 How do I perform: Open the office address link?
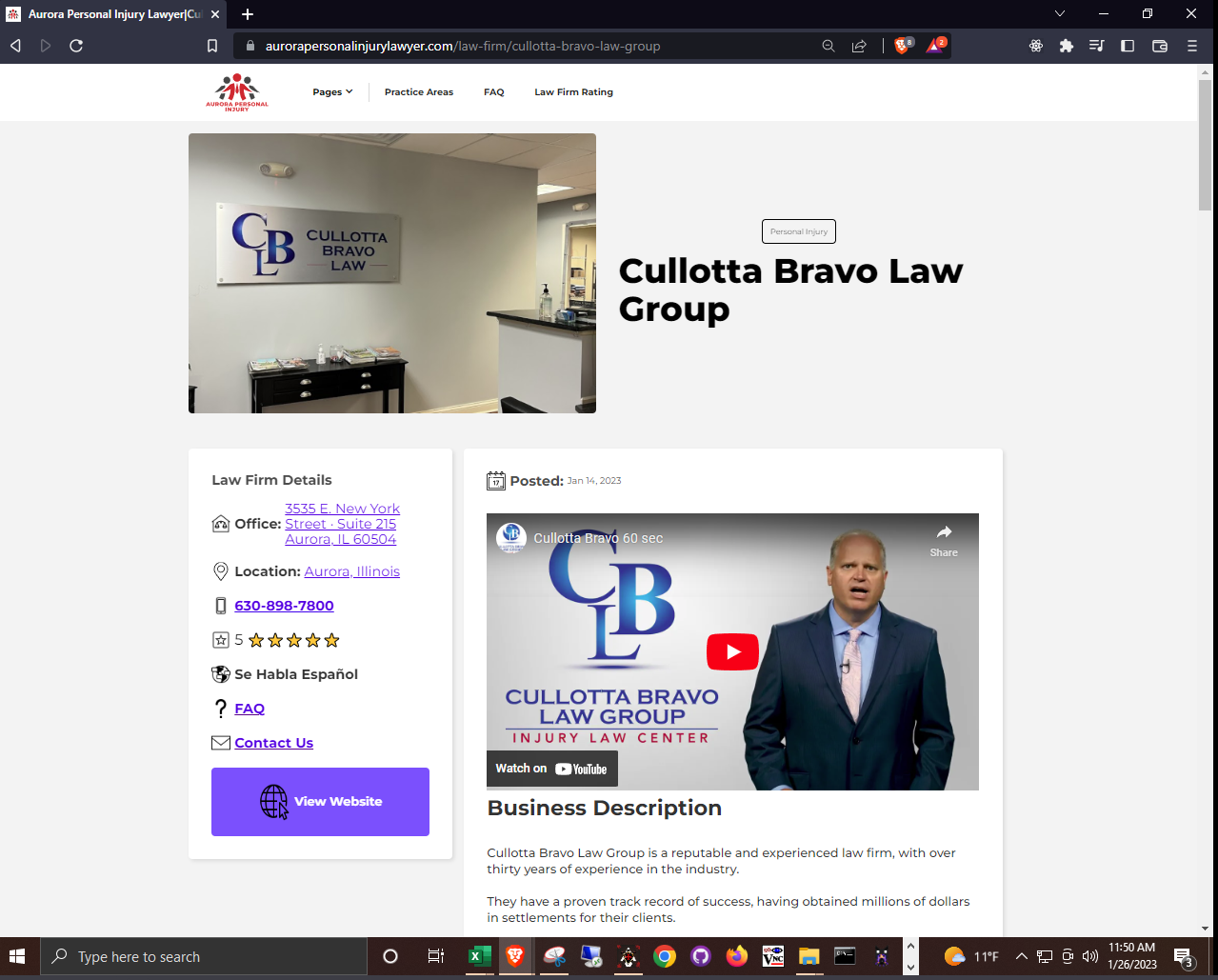342,524
